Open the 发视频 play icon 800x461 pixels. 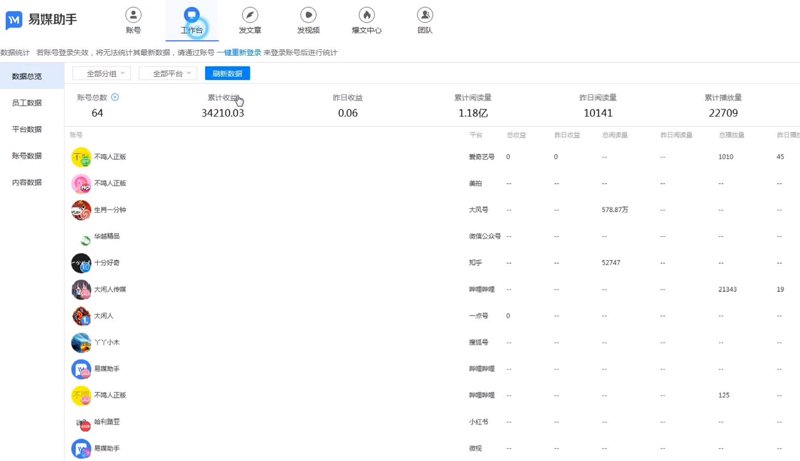(x=308, y=15)
